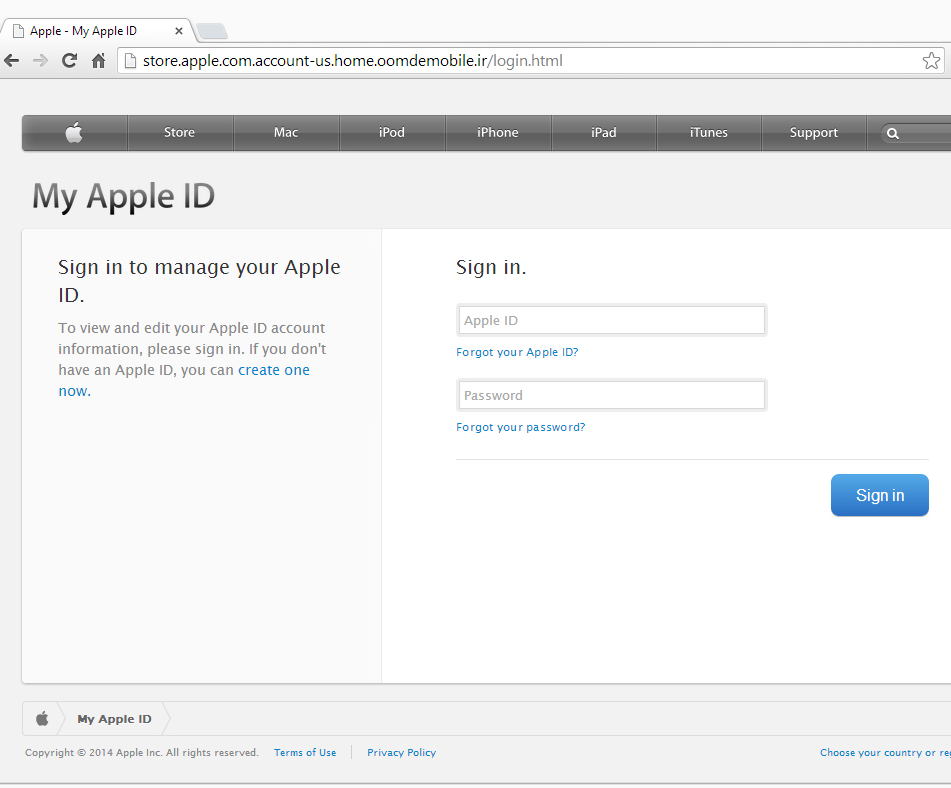
Task: Bookmark this page with star icon
Action: pos(931,61)
